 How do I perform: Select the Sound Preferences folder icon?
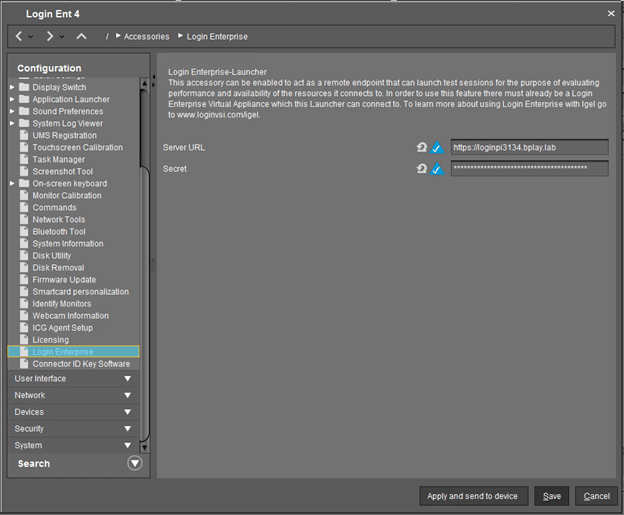click(24, 111)
